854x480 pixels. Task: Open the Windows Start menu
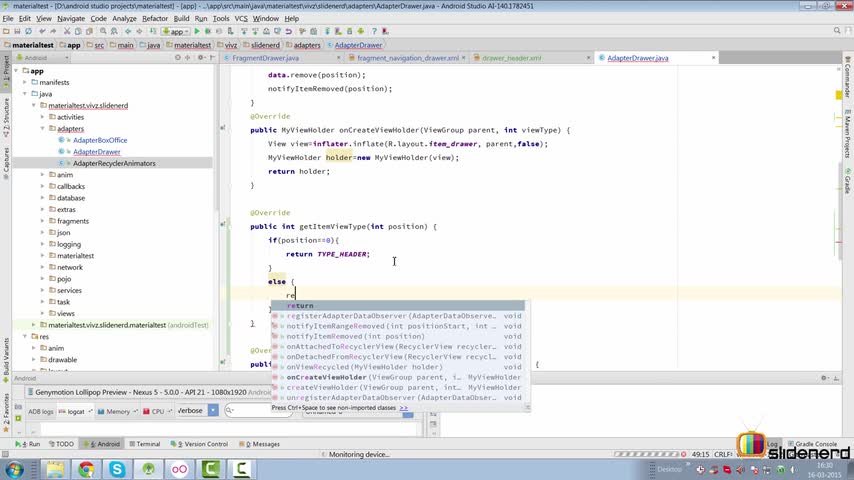[16, 468]
